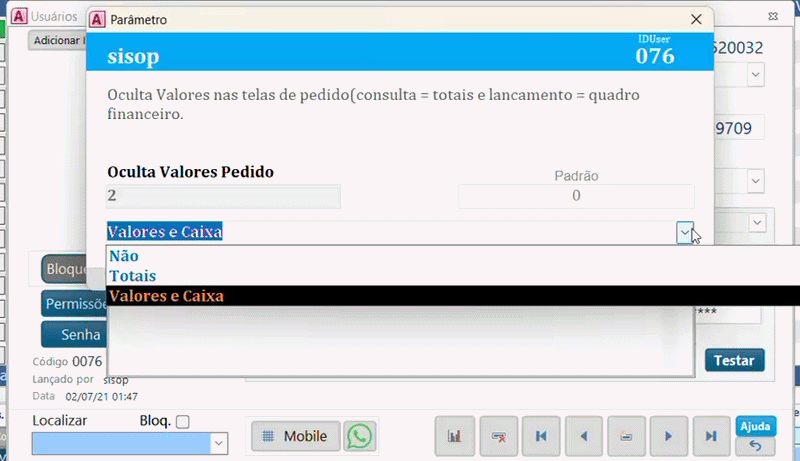The width and height of the screenshot is (800, 461).
Task: Go to the next record
Action: 669,436
